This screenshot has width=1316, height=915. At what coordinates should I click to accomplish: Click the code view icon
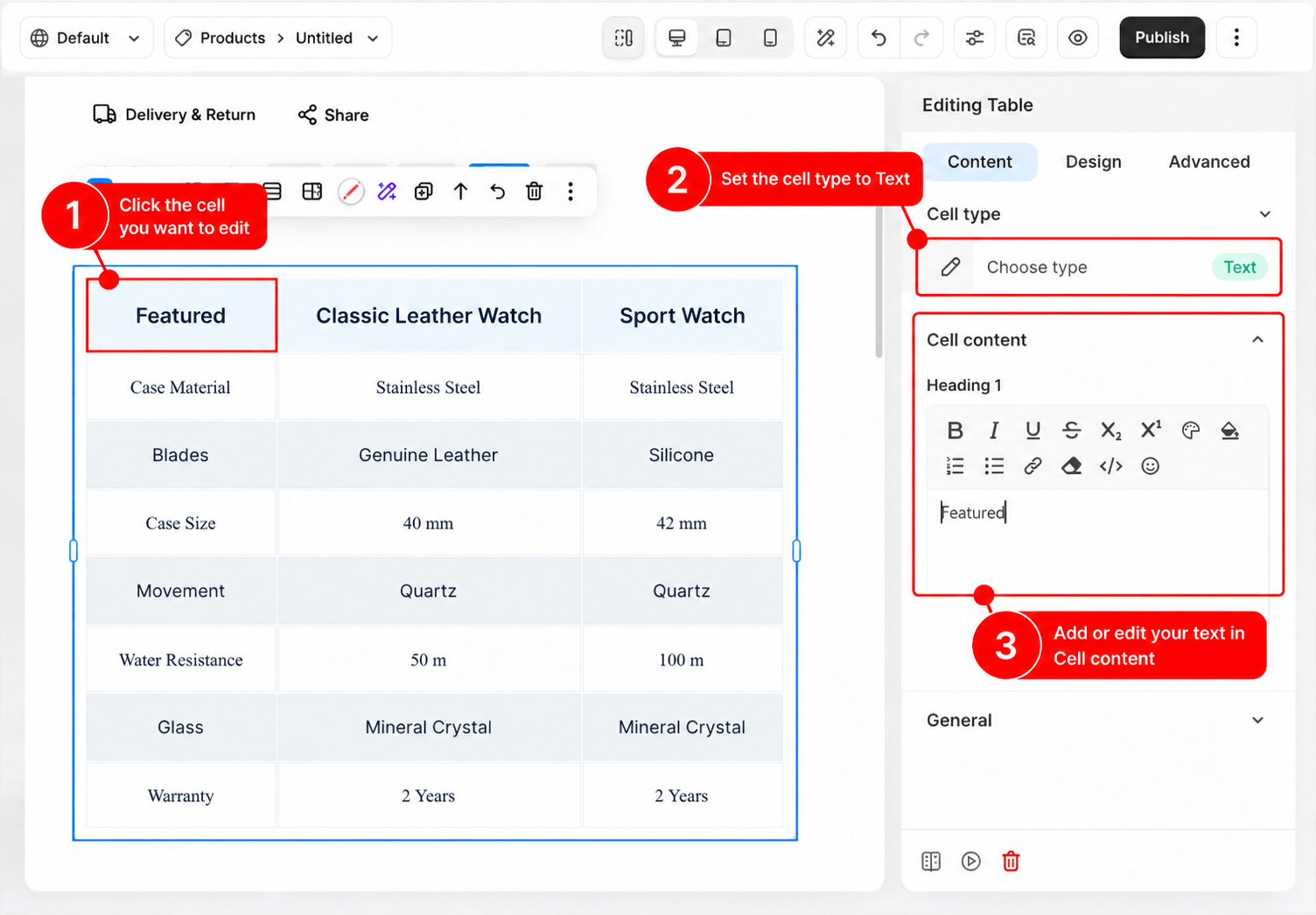pyautogui.click(x=1111, y=466)
